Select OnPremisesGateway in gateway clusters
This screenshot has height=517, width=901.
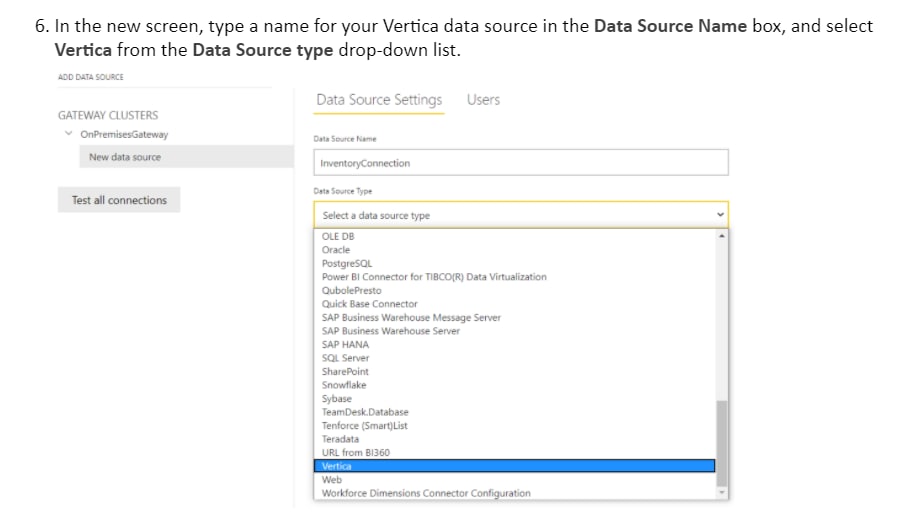124,134
